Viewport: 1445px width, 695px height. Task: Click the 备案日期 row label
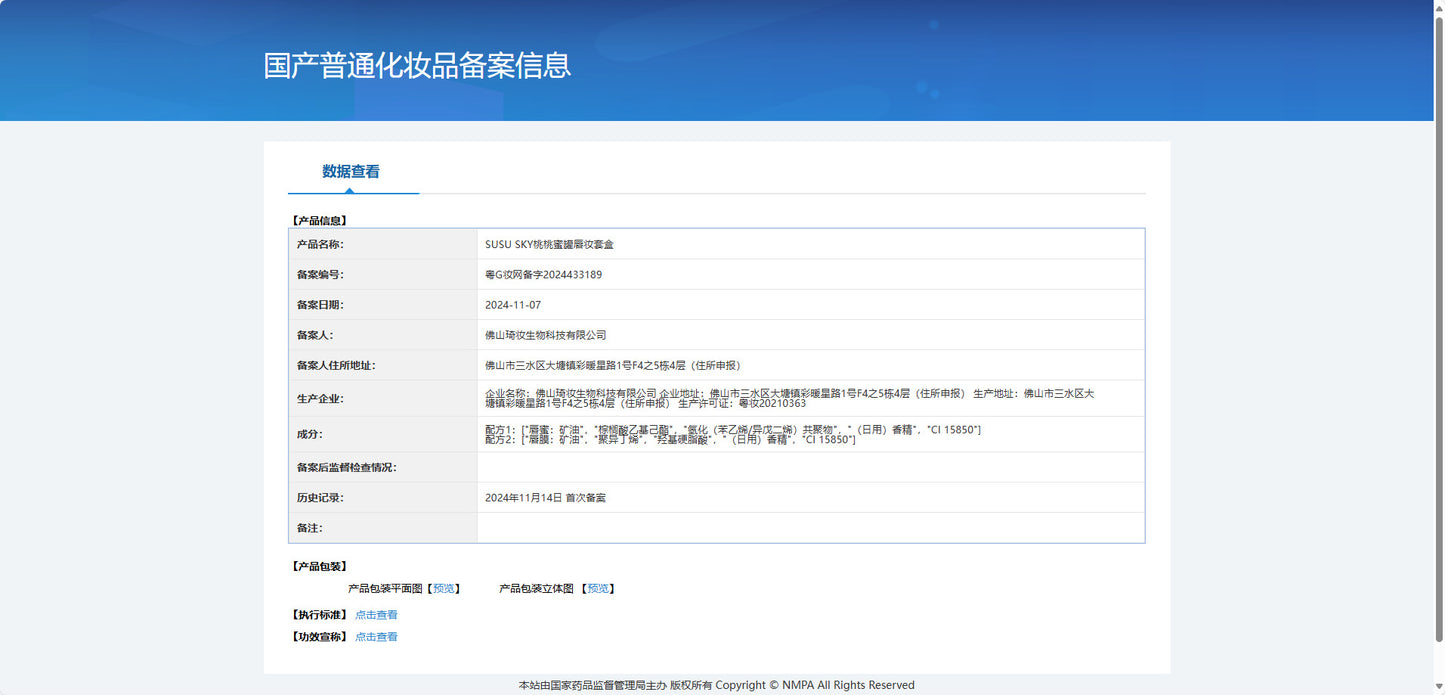click(320, 305)
